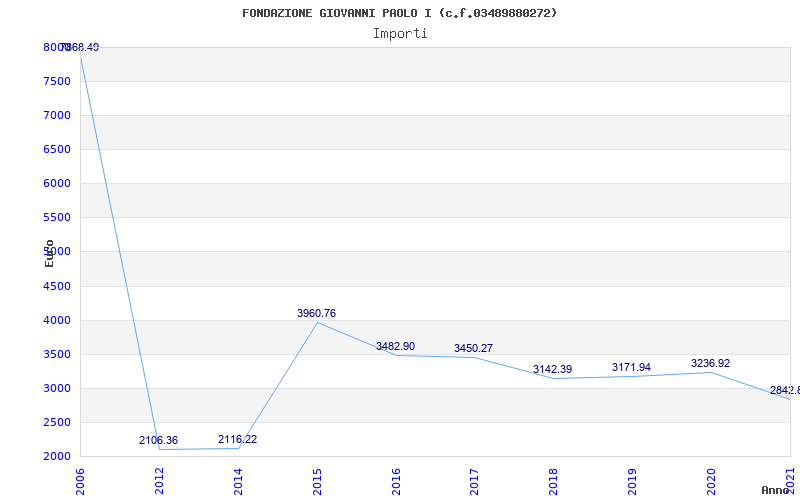Click the 2018 x-axis year label

pyautogui.click(x=554, y=482)
